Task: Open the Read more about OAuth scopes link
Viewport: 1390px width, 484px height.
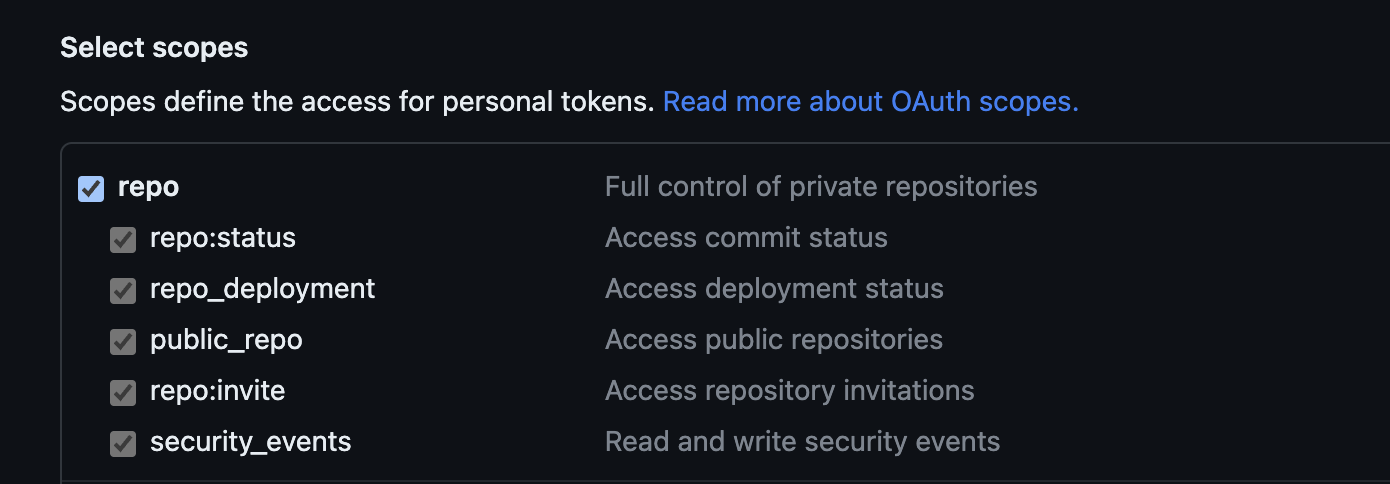Action: pos(870,102)
